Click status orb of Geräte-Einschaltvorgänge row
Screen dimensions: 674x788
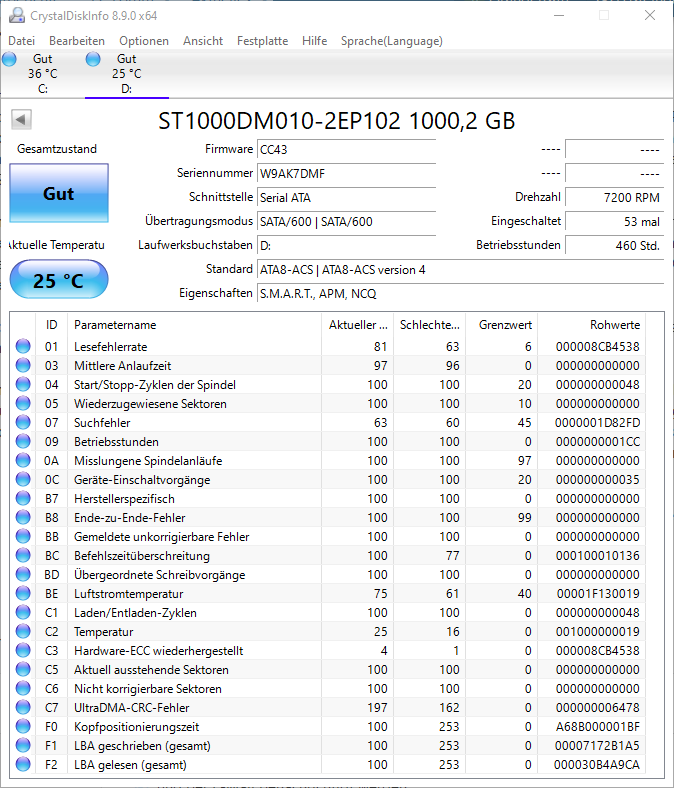pos(23,479)
